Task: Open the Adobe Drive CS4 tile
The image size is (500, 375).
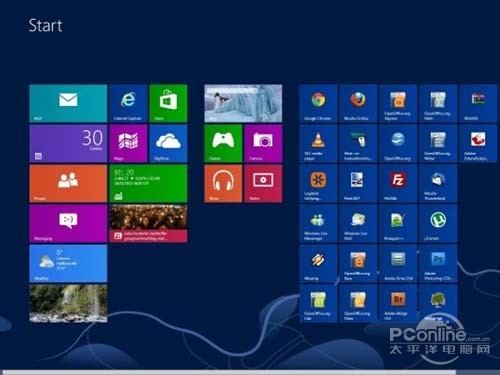Action: (x=398, y=263)
